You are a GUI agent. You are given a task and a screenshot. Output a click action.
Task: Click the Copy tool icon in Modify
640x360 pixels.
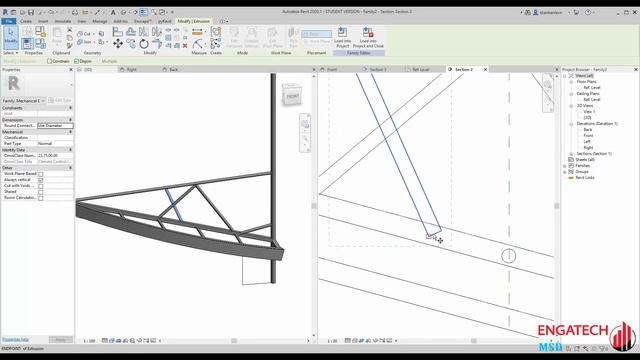131,44
